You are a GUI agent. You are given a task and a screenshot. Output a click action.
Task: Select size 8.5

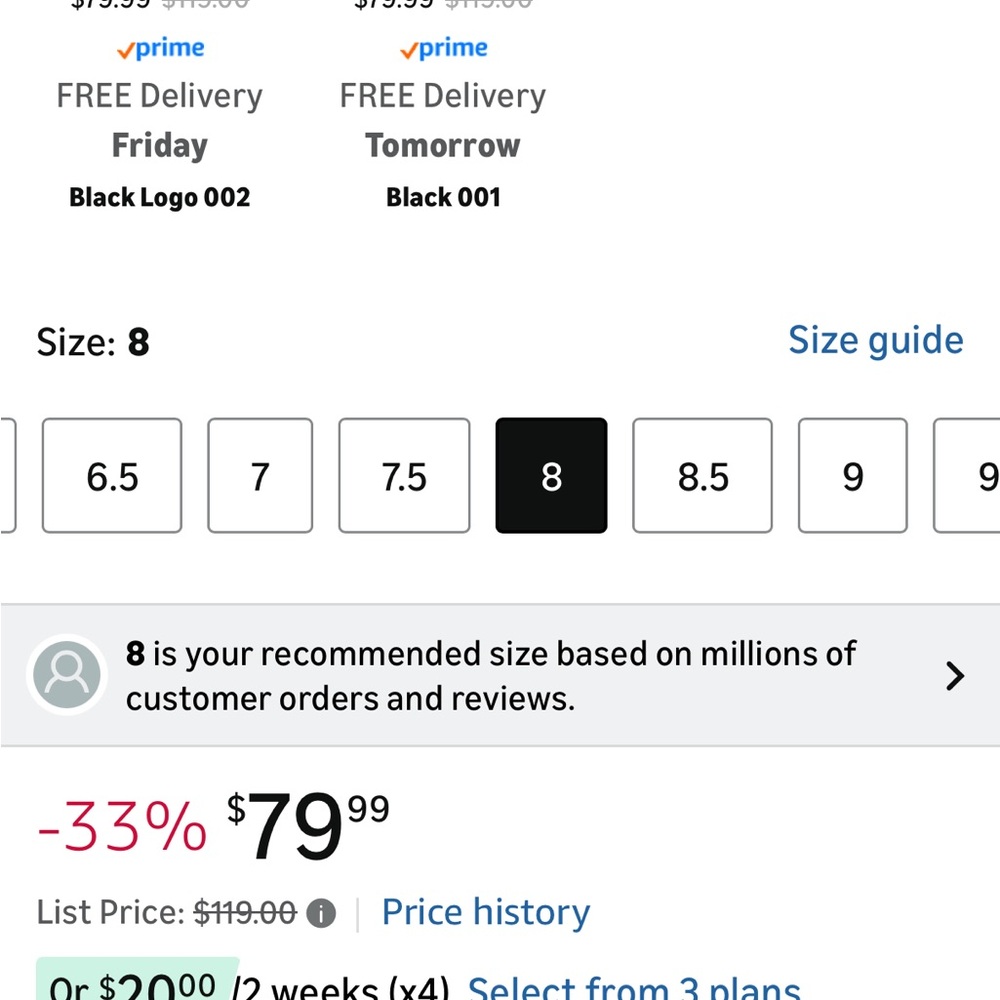702,476
